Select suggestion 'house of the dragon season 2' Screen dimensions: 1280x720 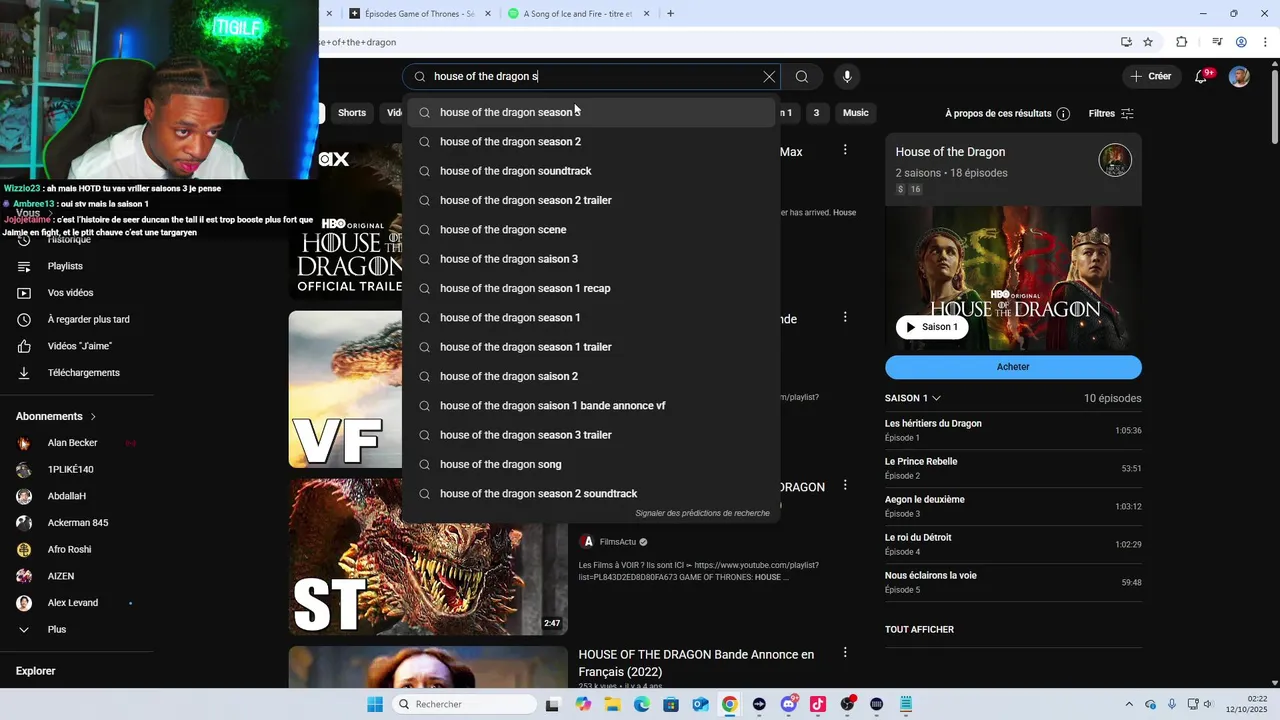pos(591,142)
